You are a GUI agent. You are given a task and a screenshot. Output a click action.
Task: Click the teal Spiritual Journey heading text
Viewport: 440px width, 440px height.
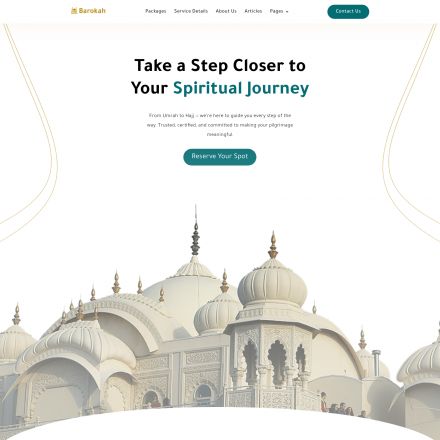click(x=241, y=88)
